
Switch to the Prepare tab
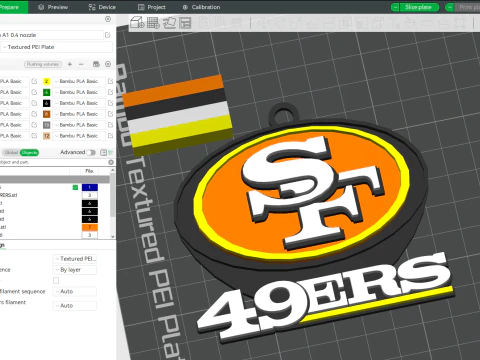[x=13, y=7]
